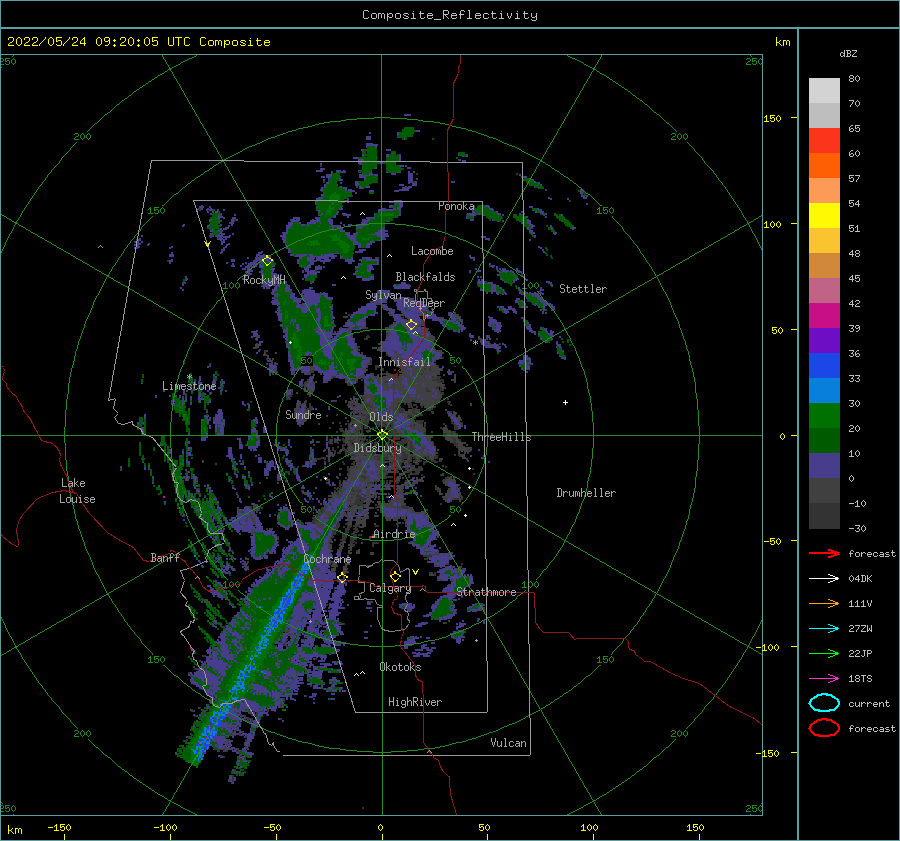900x841 pixels.
Task: Click the Sylvan label
Action: [x=383, y=295]
